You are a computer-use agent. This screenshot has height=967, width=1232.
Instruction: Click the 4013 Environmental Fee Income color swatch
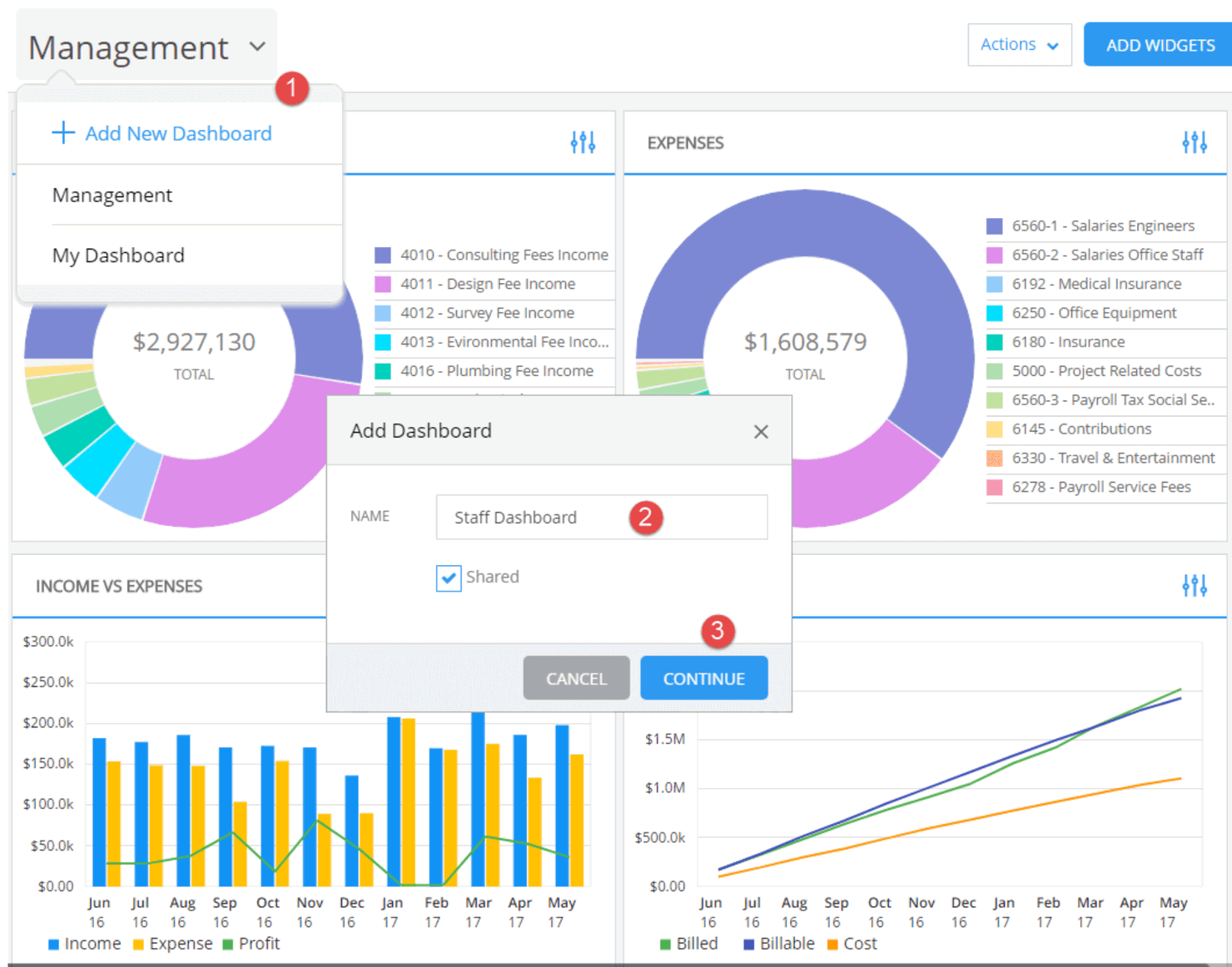[383, 342]
